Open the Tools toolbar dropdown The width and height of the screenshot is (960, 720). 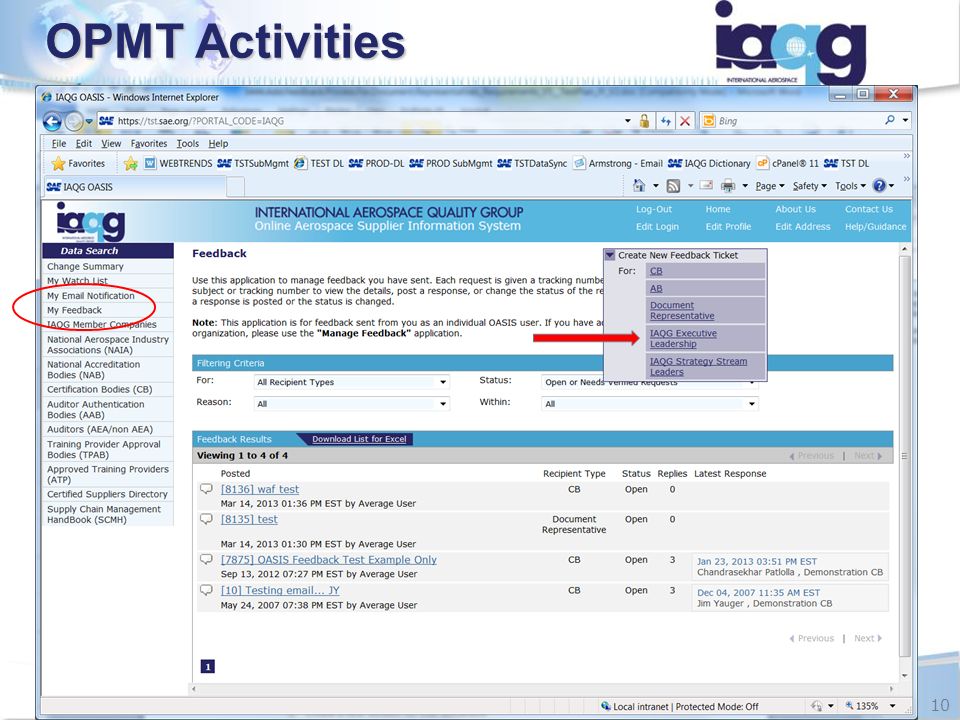pos(850,186)
